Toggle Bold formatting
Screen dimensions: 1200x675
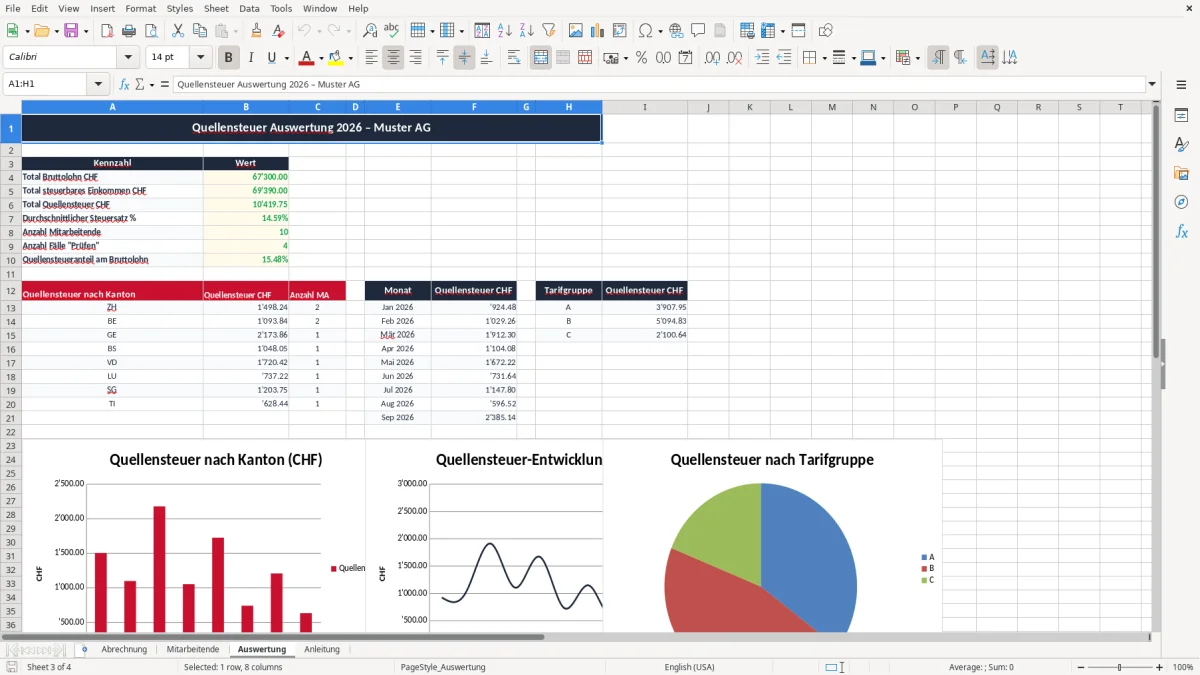[229, 58]
